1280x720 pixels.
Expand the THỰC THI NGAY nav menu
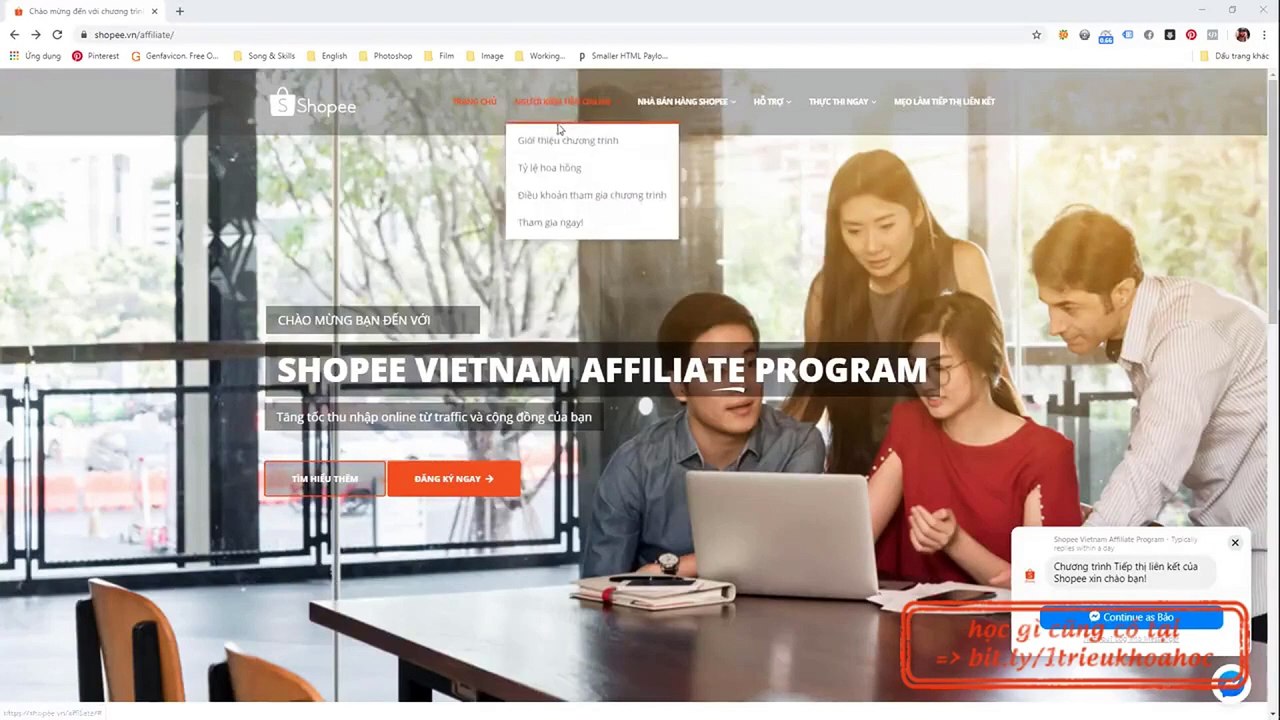coord(842,102)
